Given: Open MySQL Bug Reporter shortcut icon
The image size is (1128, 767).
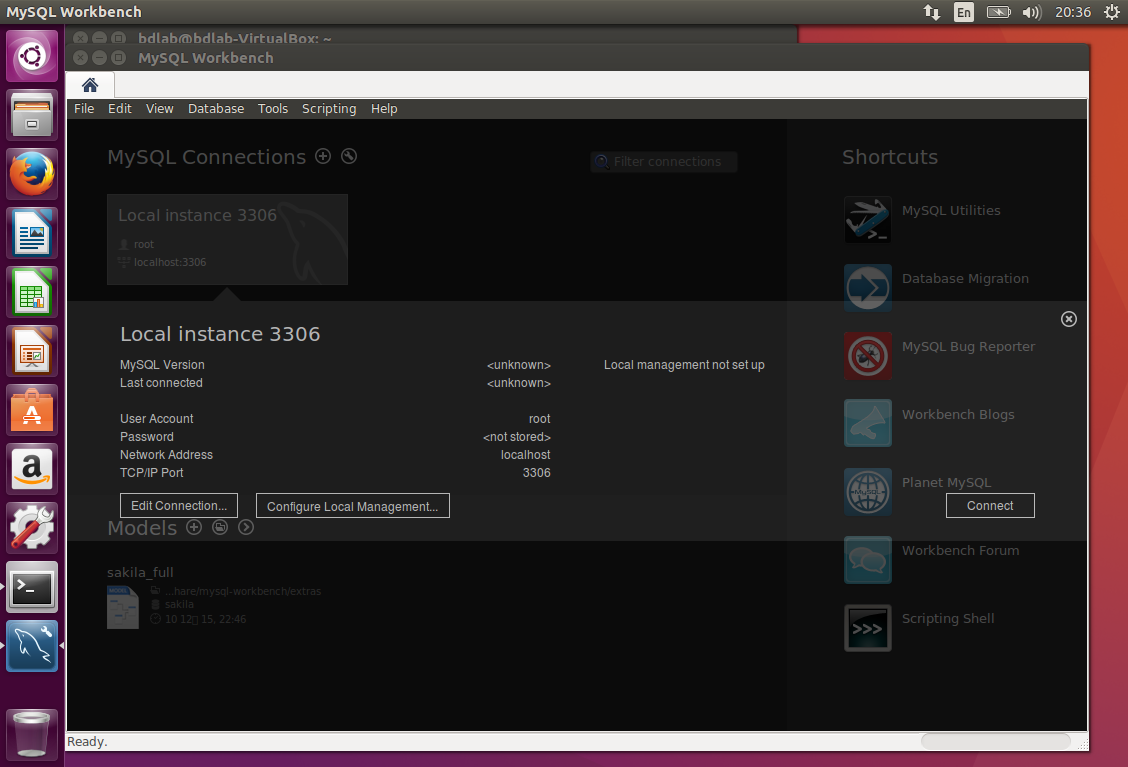Looking at the screenshot, I should [868, 355].
